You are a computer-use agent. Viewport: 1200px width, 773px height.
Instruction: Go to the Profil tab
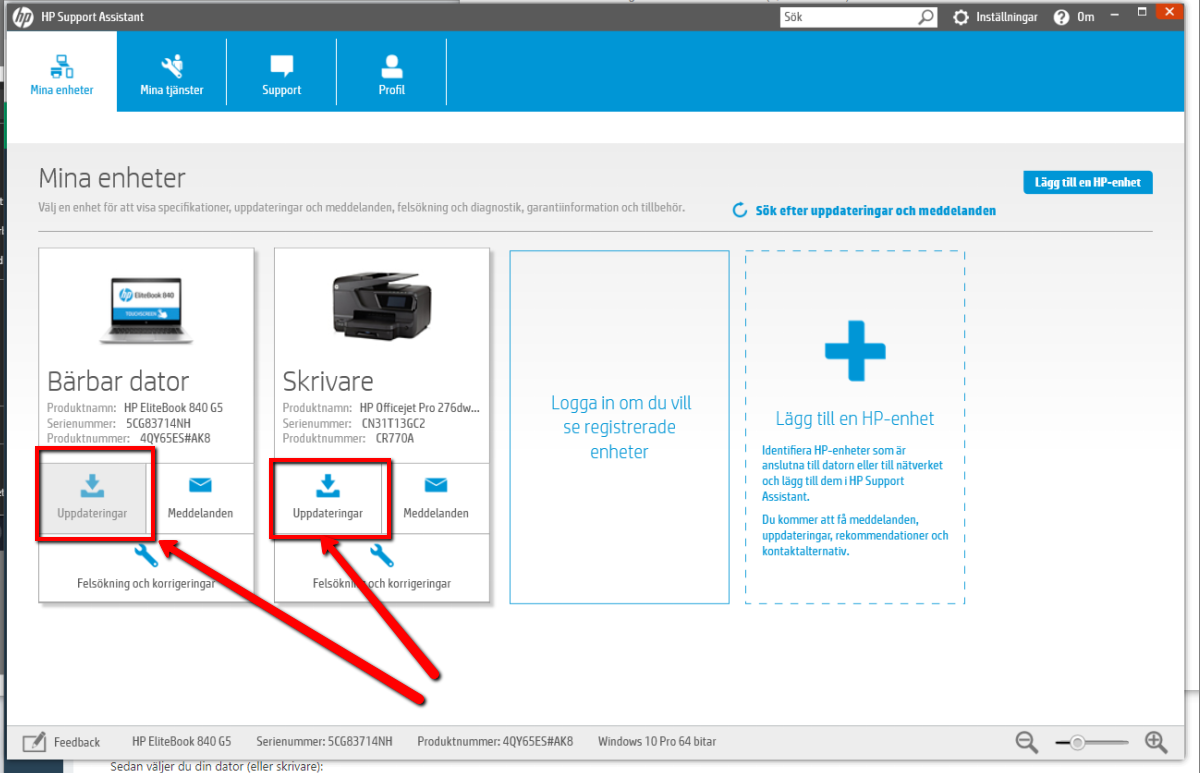(391, 71)
